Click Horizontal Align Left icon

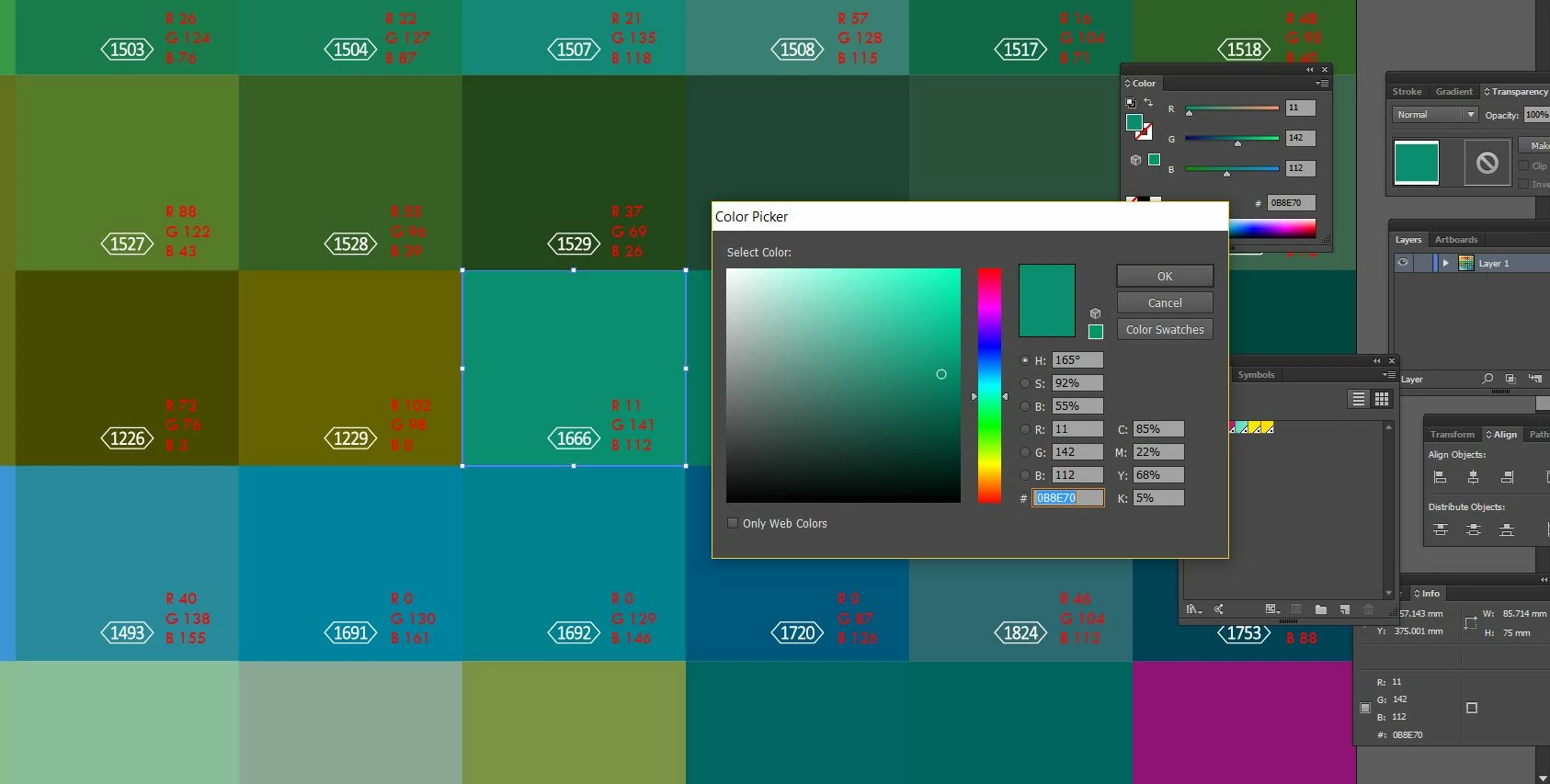pyautogui.click(x=1441, y=477)
